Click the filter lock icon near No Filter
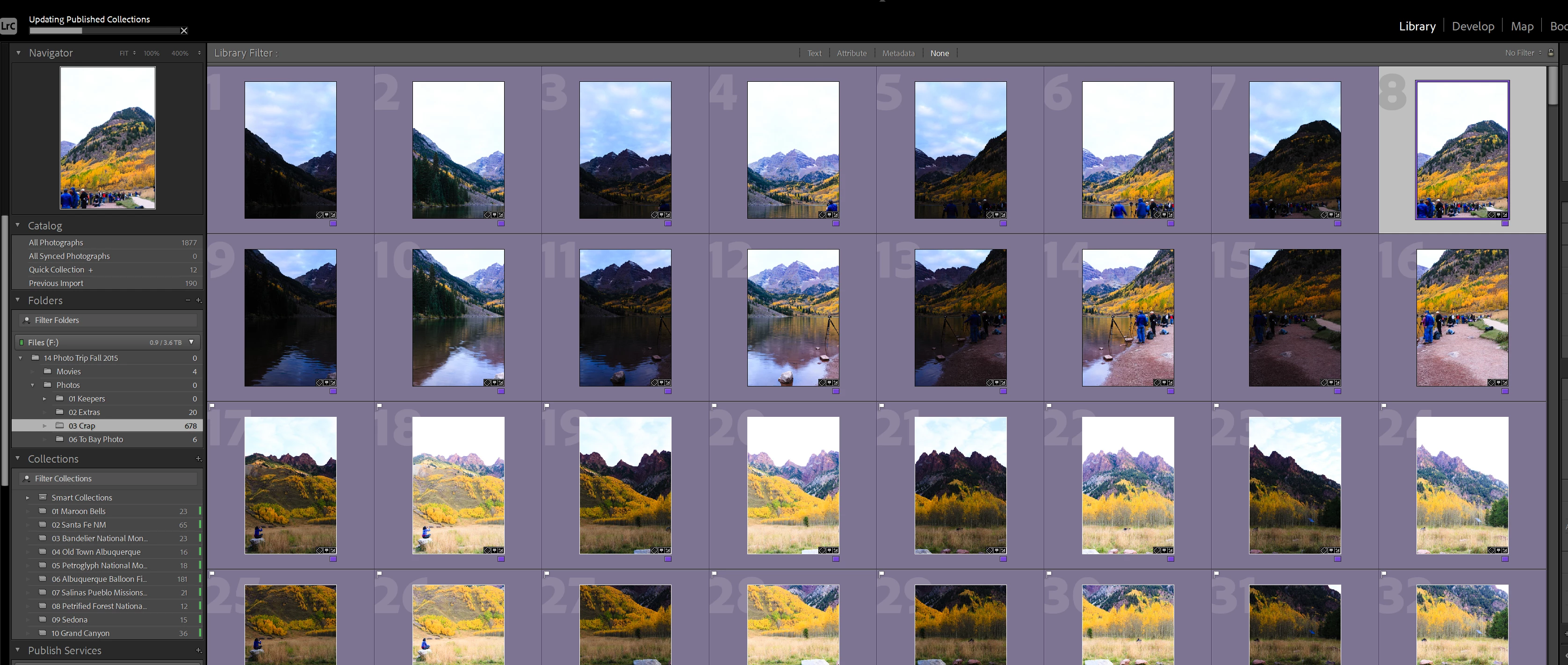The height and width of the screenshot is (665, 1568). (1551, 53)
